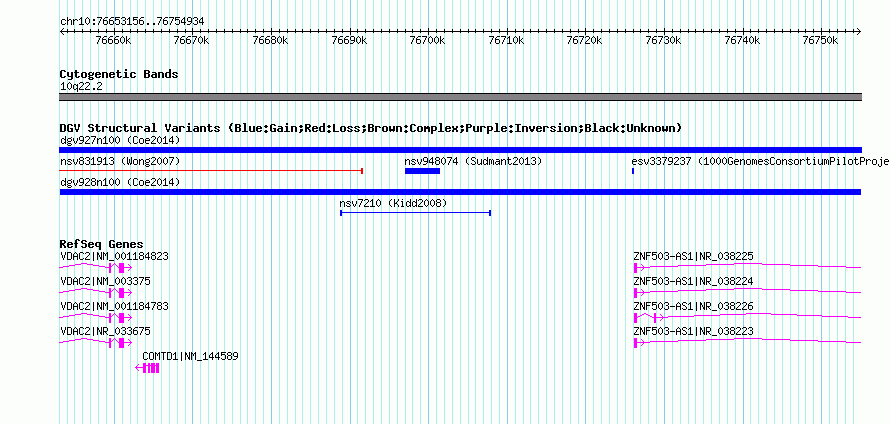Click the 76740k ruler position
Viewport: 890px width, 424px height.
[742, 41]
